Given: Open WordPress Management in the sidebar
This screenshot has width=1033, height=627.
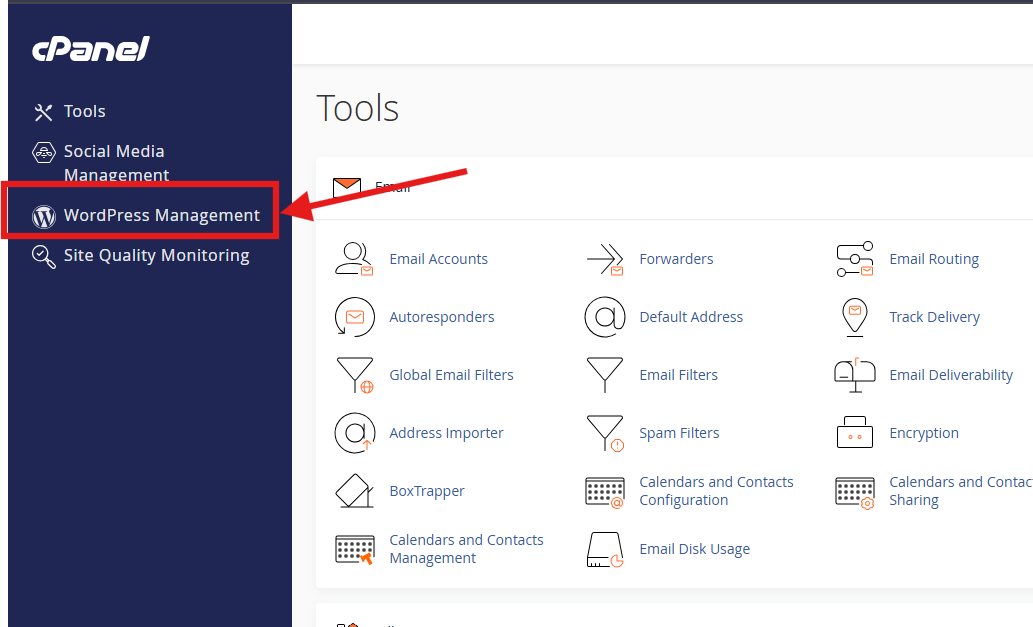Looking at the screenshot, I should point(162,215).
